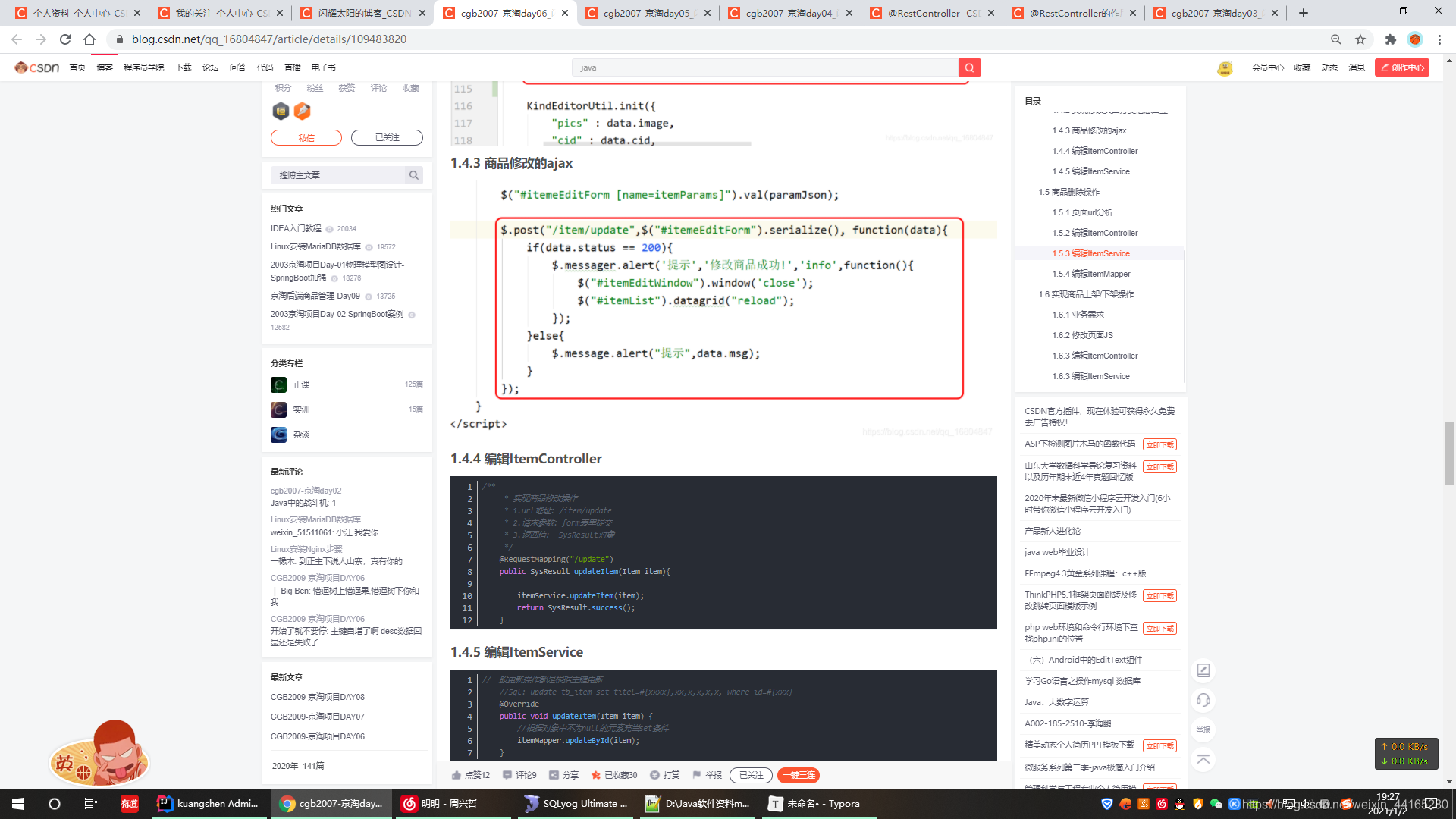Bookmark this page with the star icon
The image size is (1456, 819).
pyautogui.click(x=1360, y=39)
